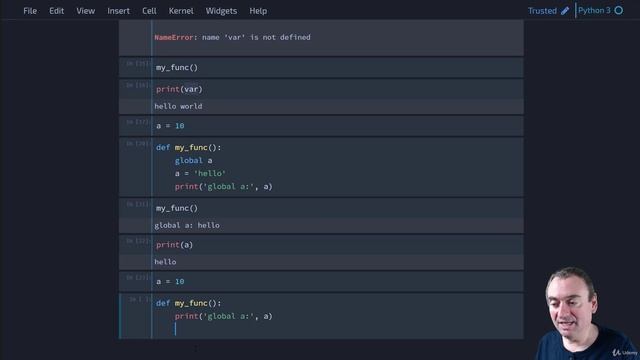
Task: Open the Widgets menu
Action: (x=221, y=11)
